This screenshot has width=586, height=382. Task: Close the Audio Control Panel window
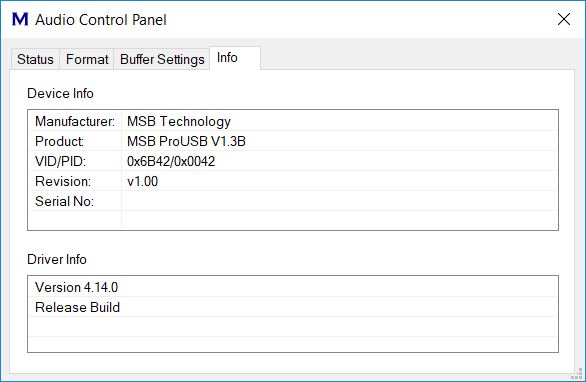click(564, 19)
